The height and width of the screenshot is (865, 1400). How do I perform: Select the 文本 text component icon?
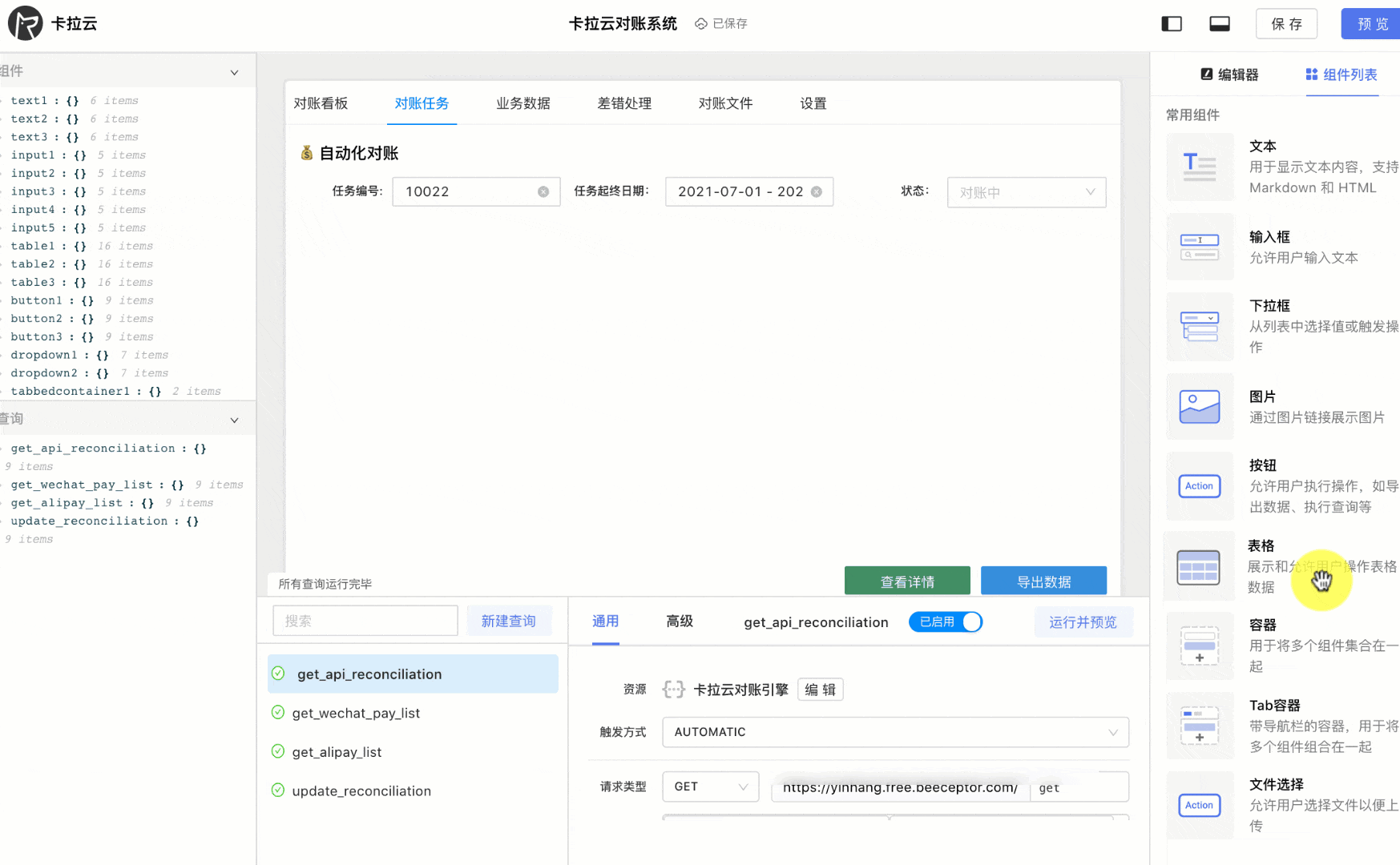click(x=1199, y=167)
